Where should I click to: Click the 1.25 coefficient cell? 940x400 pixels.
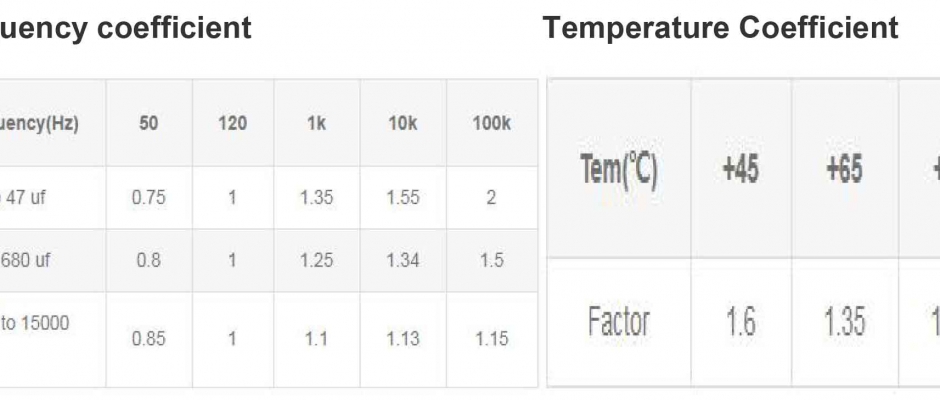click(316, 260)
